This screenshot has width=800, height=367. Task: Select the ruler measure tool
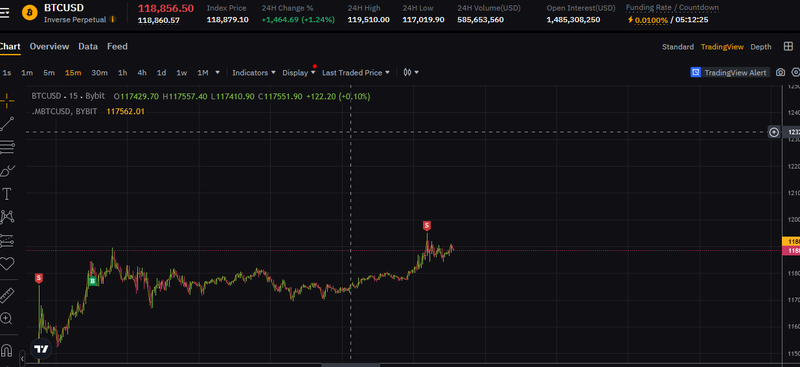pos(7,295)
